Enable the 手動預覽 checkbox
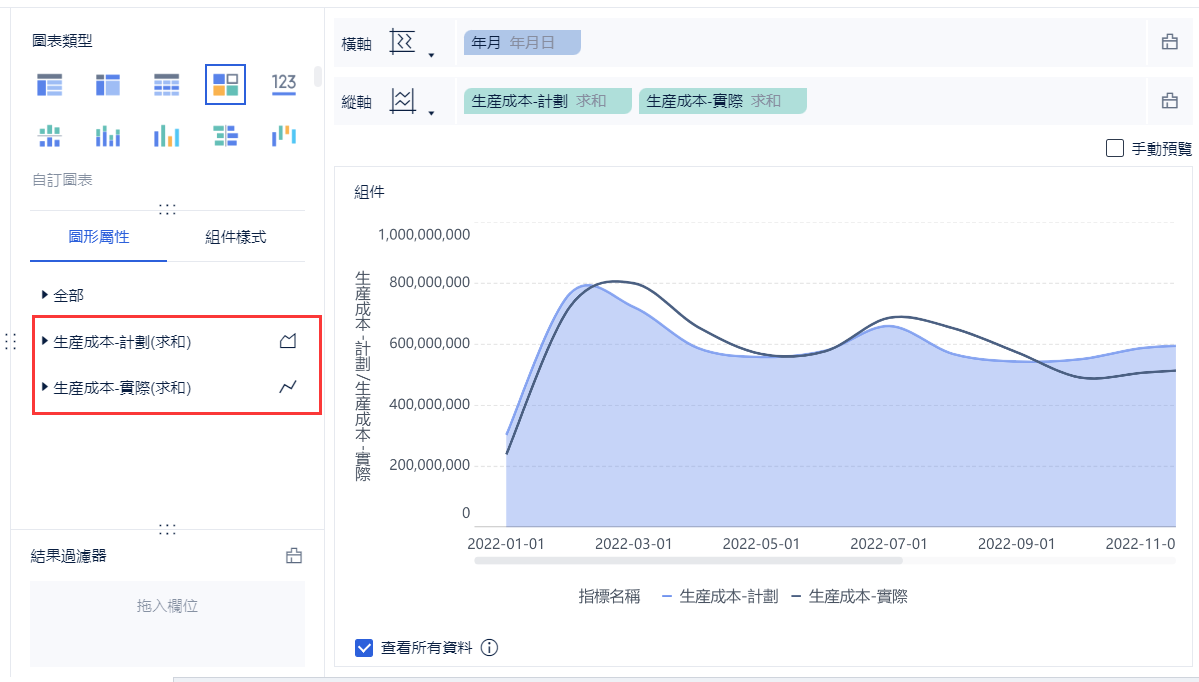The height and width of the screenshot is (682, 1199). [1115, 149]
